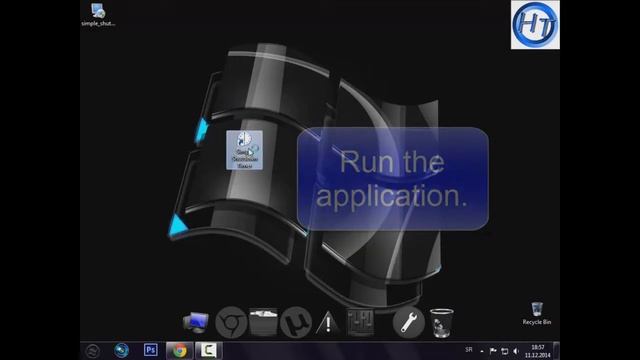Screen dimensions: 640x360
Task: Click the trash can in the dock
Action: [x=441, y=322]
